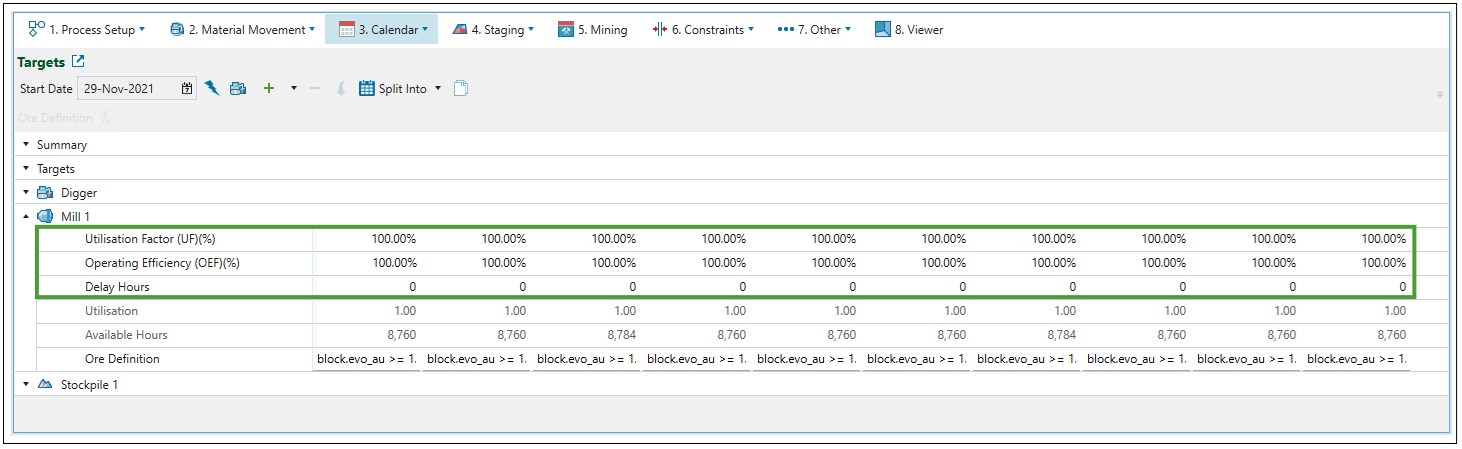Click the lightning bolt icon in toolbar

(x=212, y=88)
